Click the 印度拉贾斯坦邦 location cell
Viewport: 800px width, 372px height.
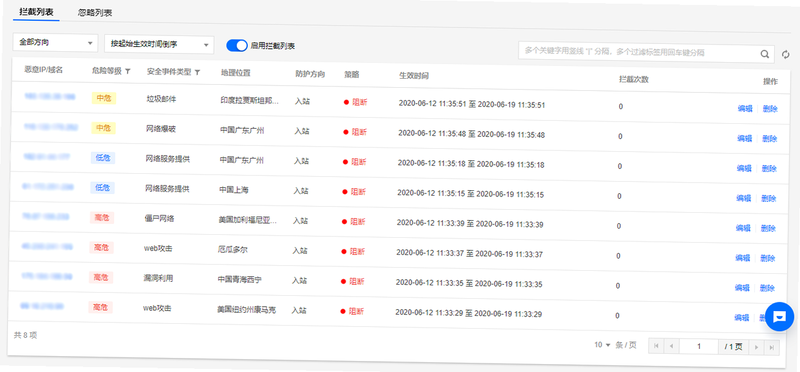click(x=249, y=101)
